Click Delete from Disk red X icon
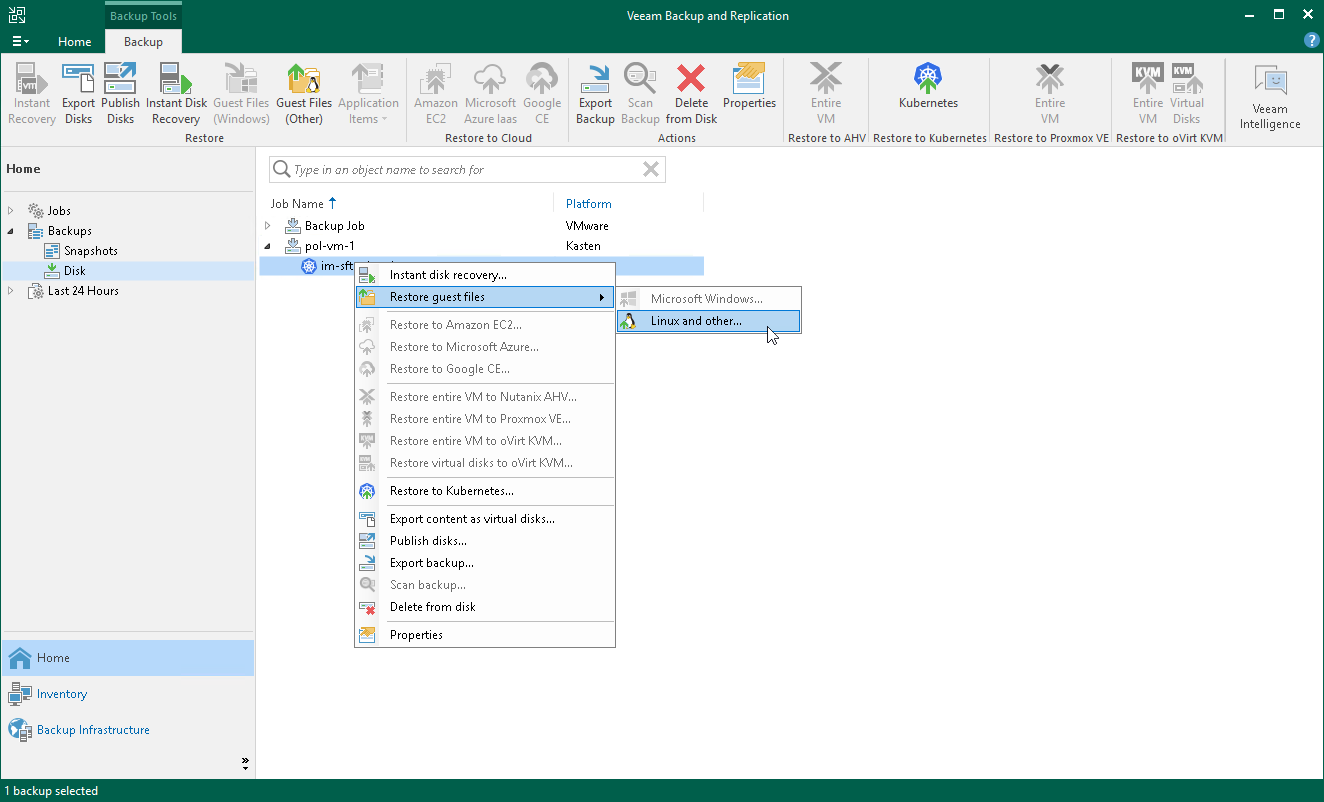Screen dimensions: 1324x802 [691, 94]
